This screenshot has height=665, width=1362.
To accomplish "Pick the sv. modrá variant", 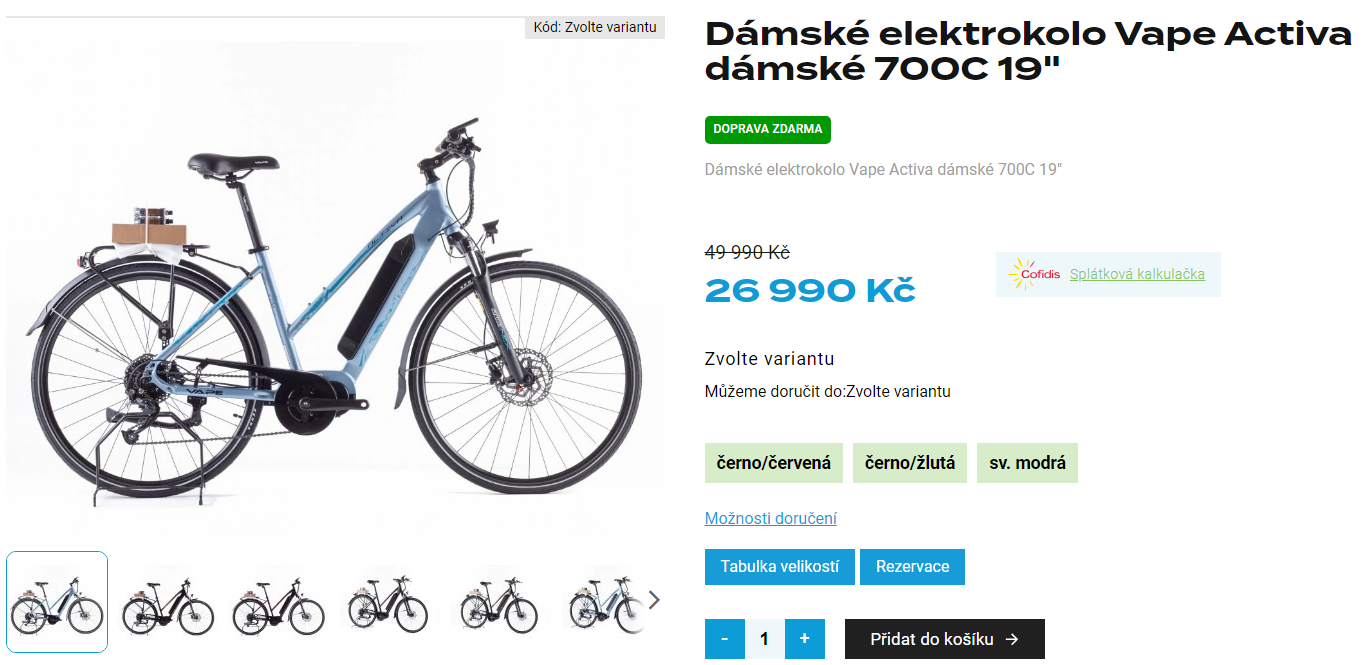I will point(1027,463).
